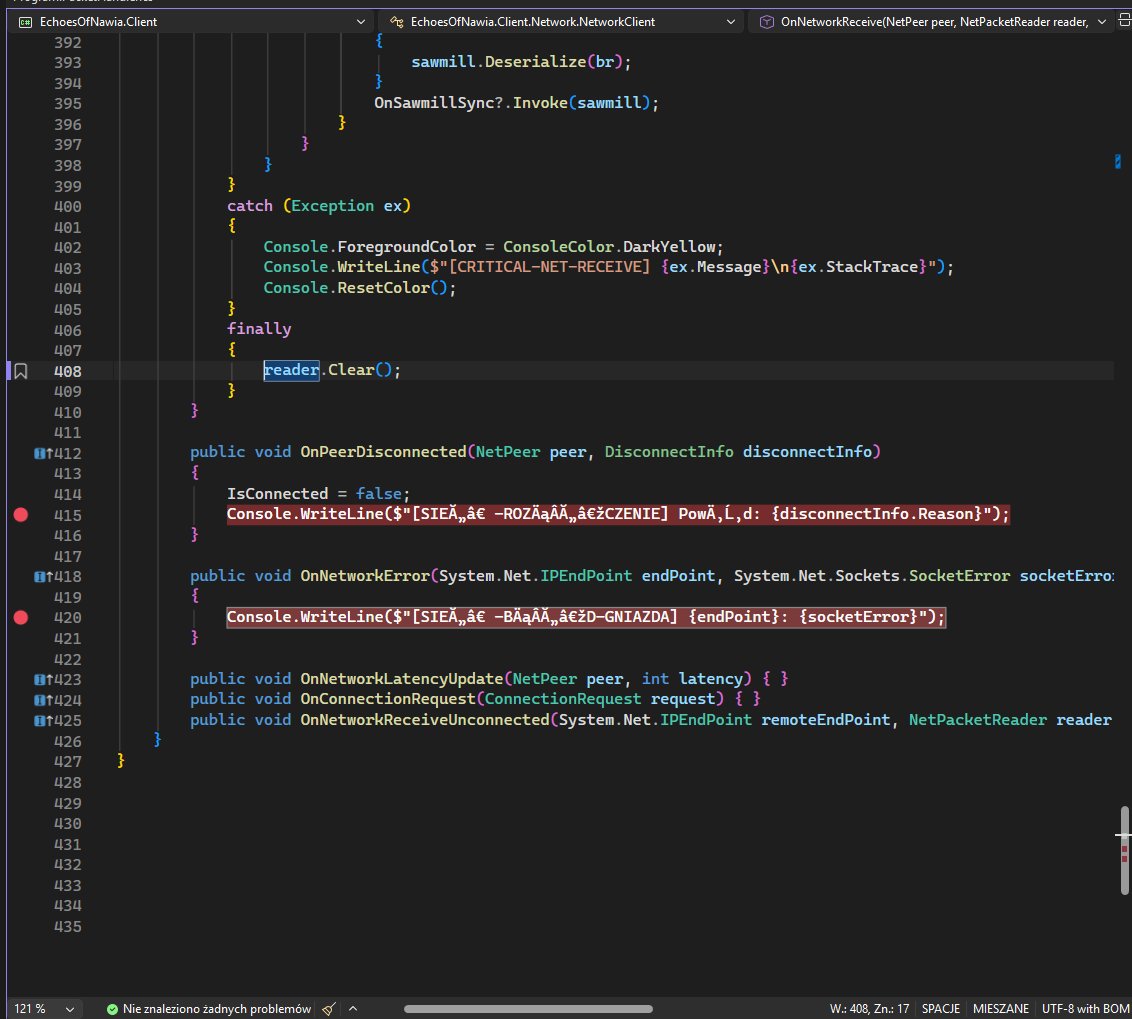
Task: Click the 'catch' keyword on line 400
Action: pos(250,206)
